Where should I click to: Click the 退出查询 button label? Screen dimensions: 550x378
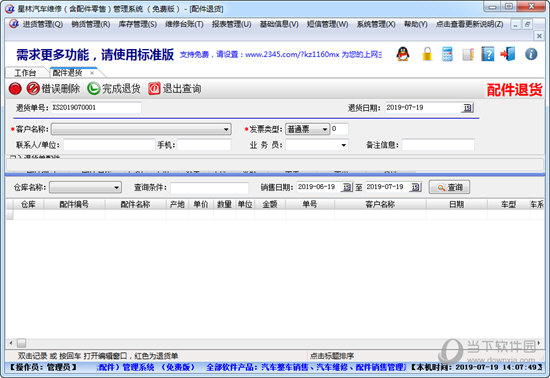tap(182, 89)
